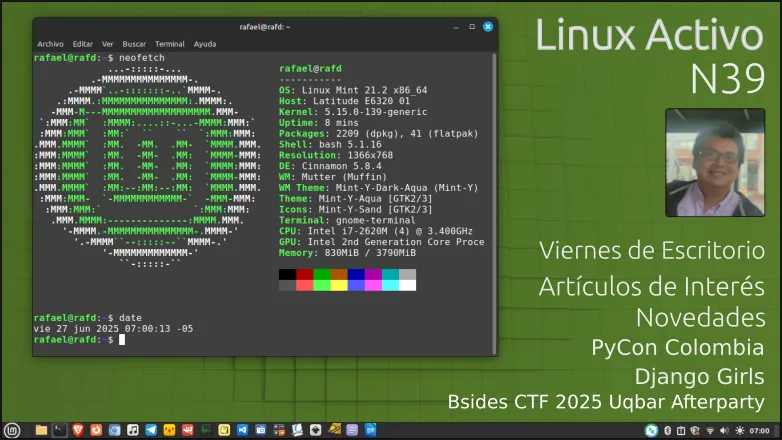Image resolution: width=782 pixels, height=440 pixels.
Task: Launch Firefox from the panel
Action: pos(96,430)
